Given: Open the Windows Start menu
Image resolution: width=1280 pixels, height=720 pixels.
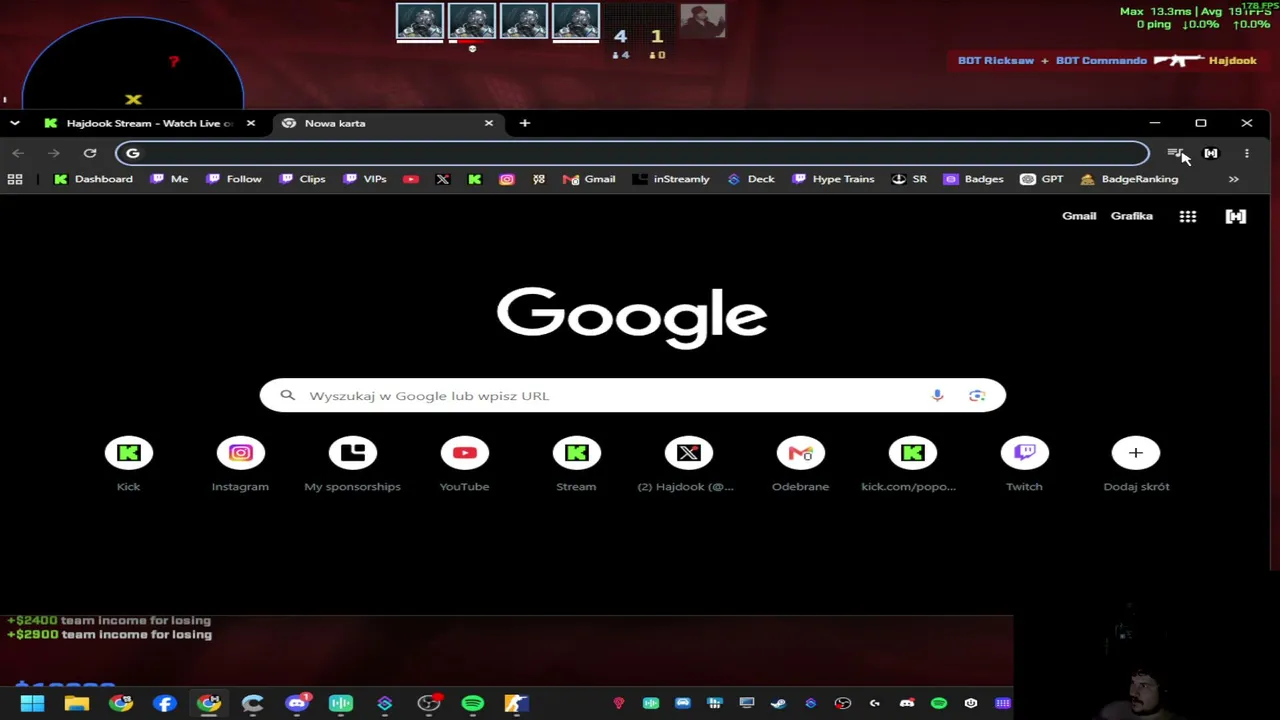Looking at the screenshot, I should pos(32,703).
